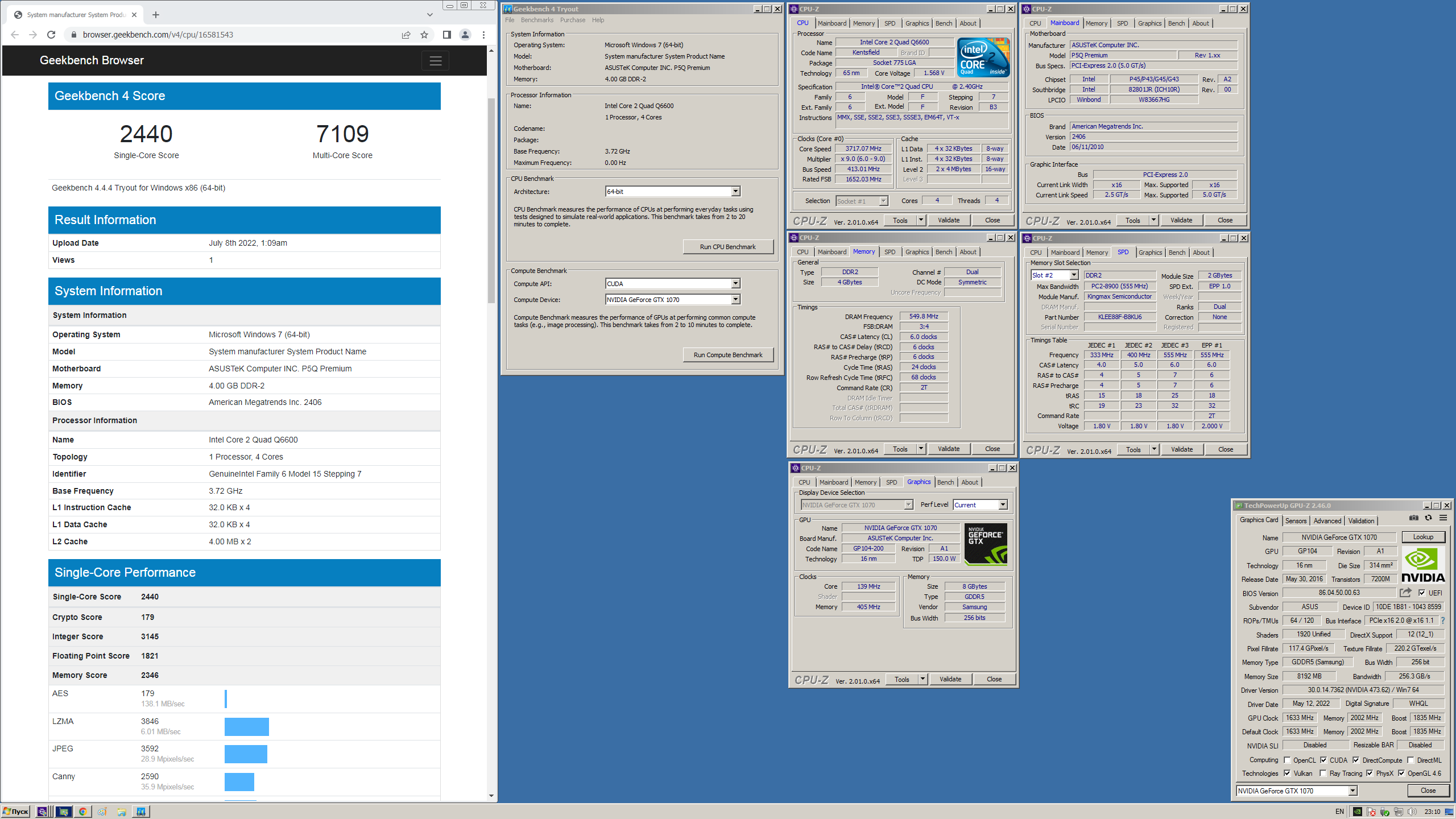Toggle the PhysX checkbox
The image size is (1456, 819).
point(1370,773)
